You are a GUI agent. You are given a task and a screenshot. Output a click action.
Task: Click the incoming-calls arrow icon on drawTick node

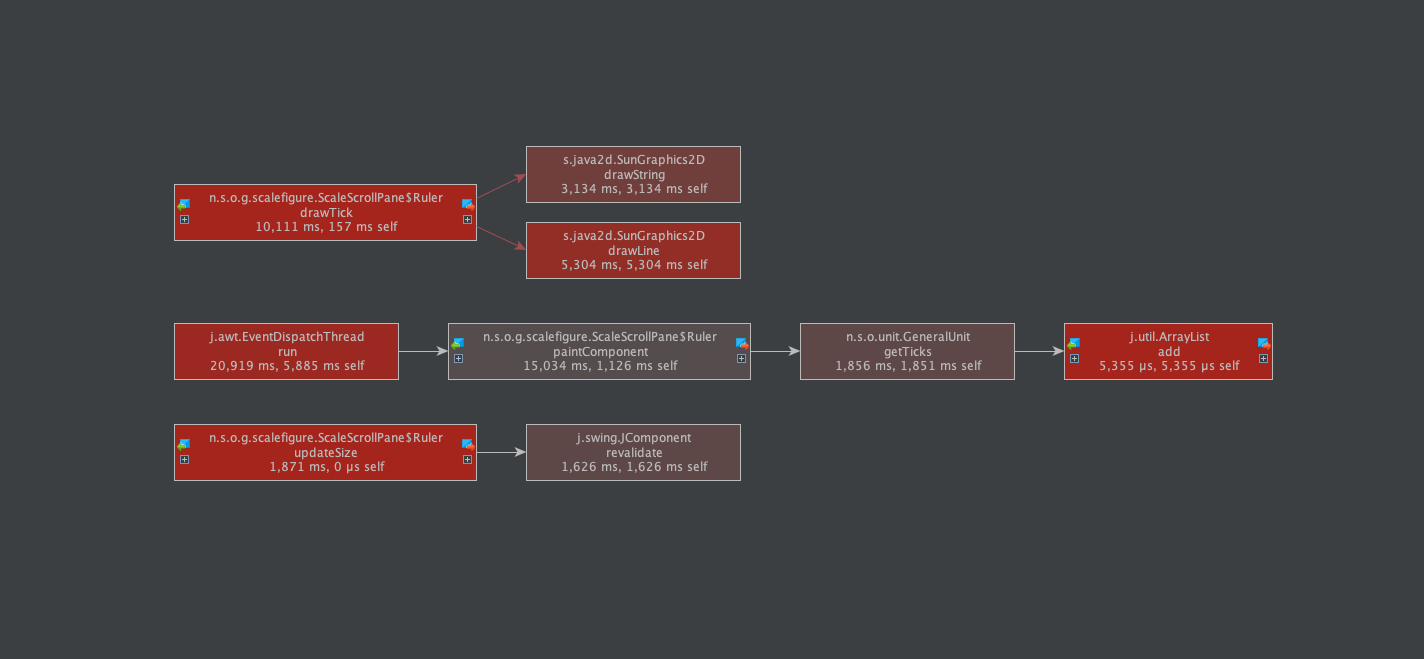tap(184, 204)
